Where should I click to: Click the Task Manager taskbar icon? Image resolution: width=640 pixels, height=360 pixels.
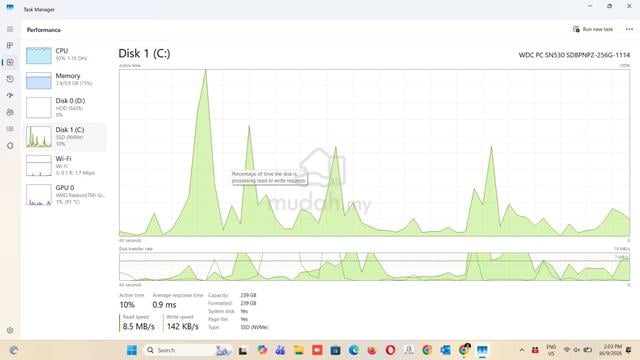tap(482, 350)
